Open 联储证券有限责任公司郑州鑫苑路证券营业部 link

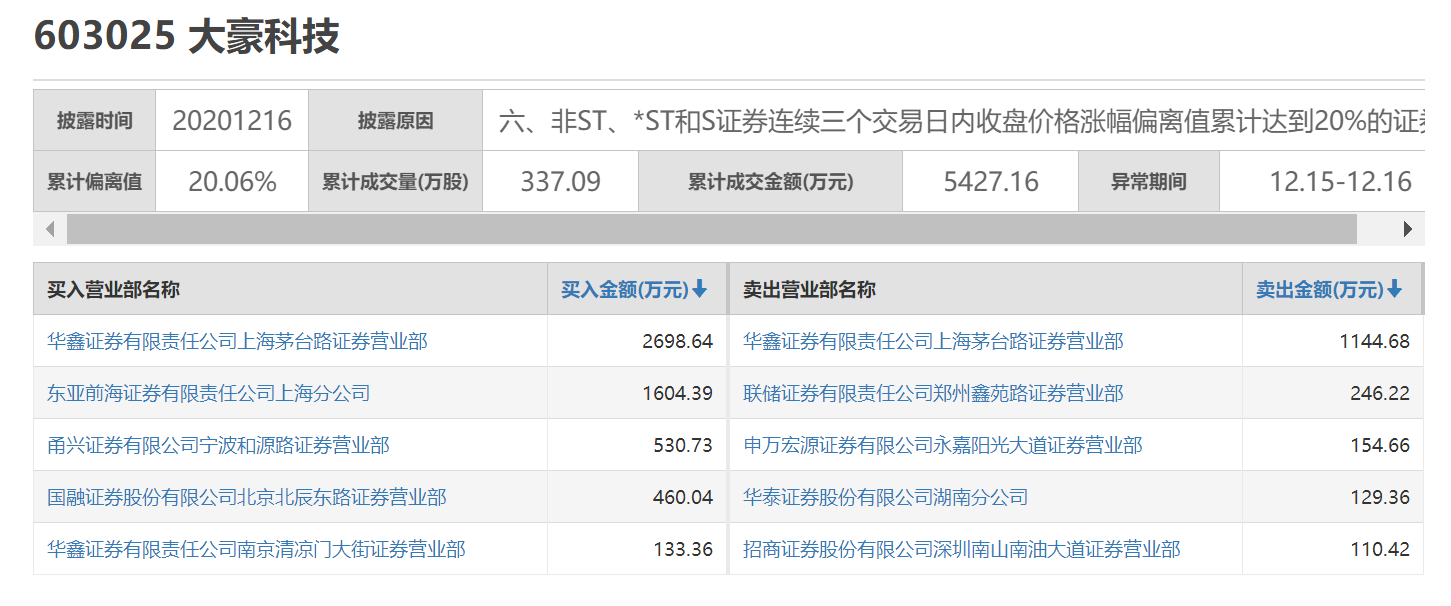pos(933,394)
